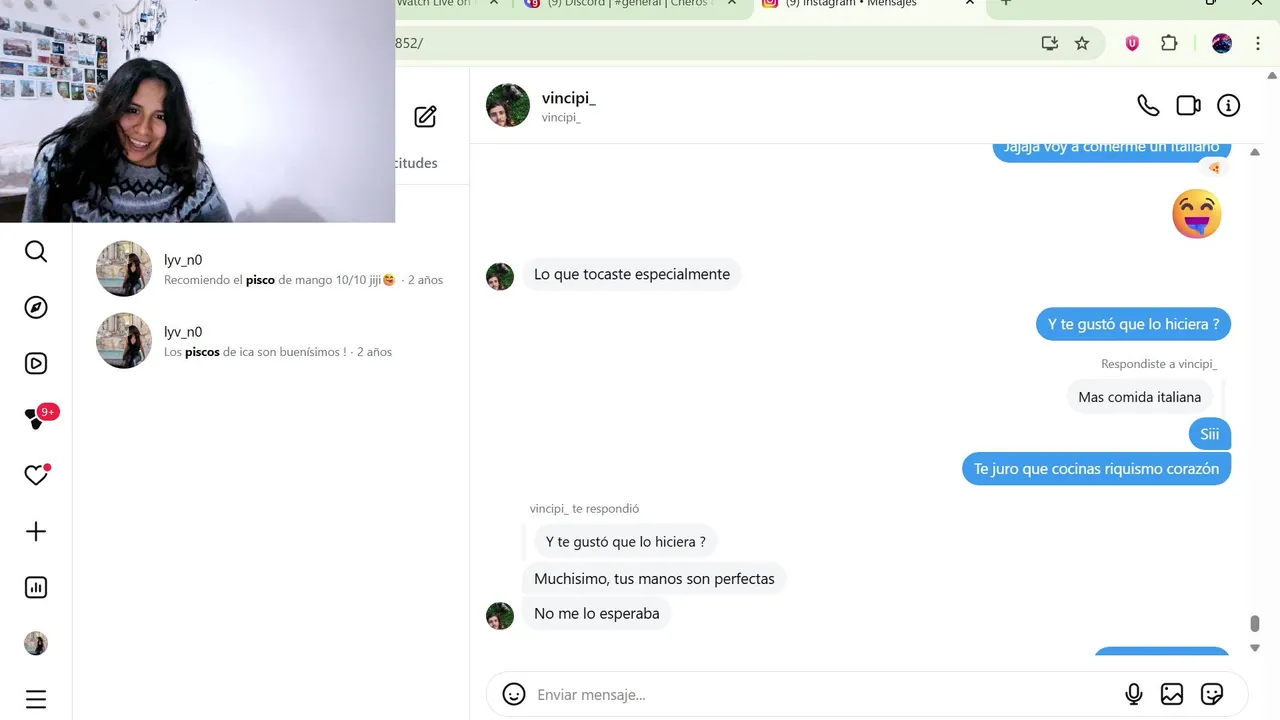Click the chat scrollbar down arrow
This screenshot has width=1280, height=720.
click(x=1255, y=648)
